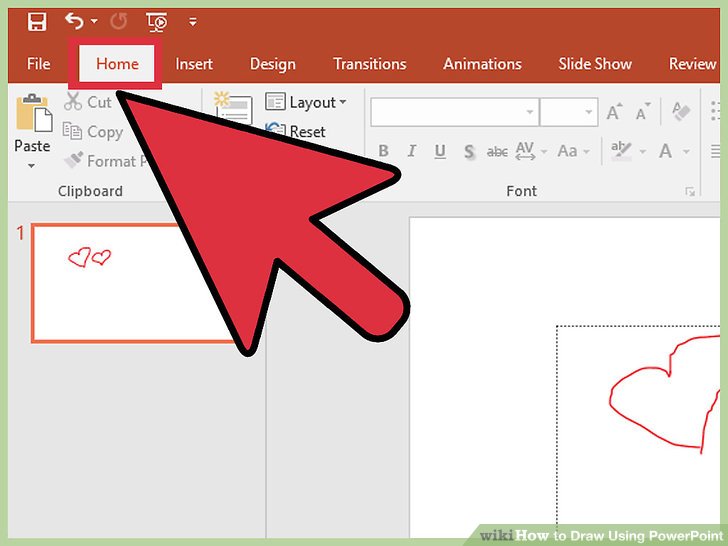Toggle Italic text formatting

[x=411, y=152]
